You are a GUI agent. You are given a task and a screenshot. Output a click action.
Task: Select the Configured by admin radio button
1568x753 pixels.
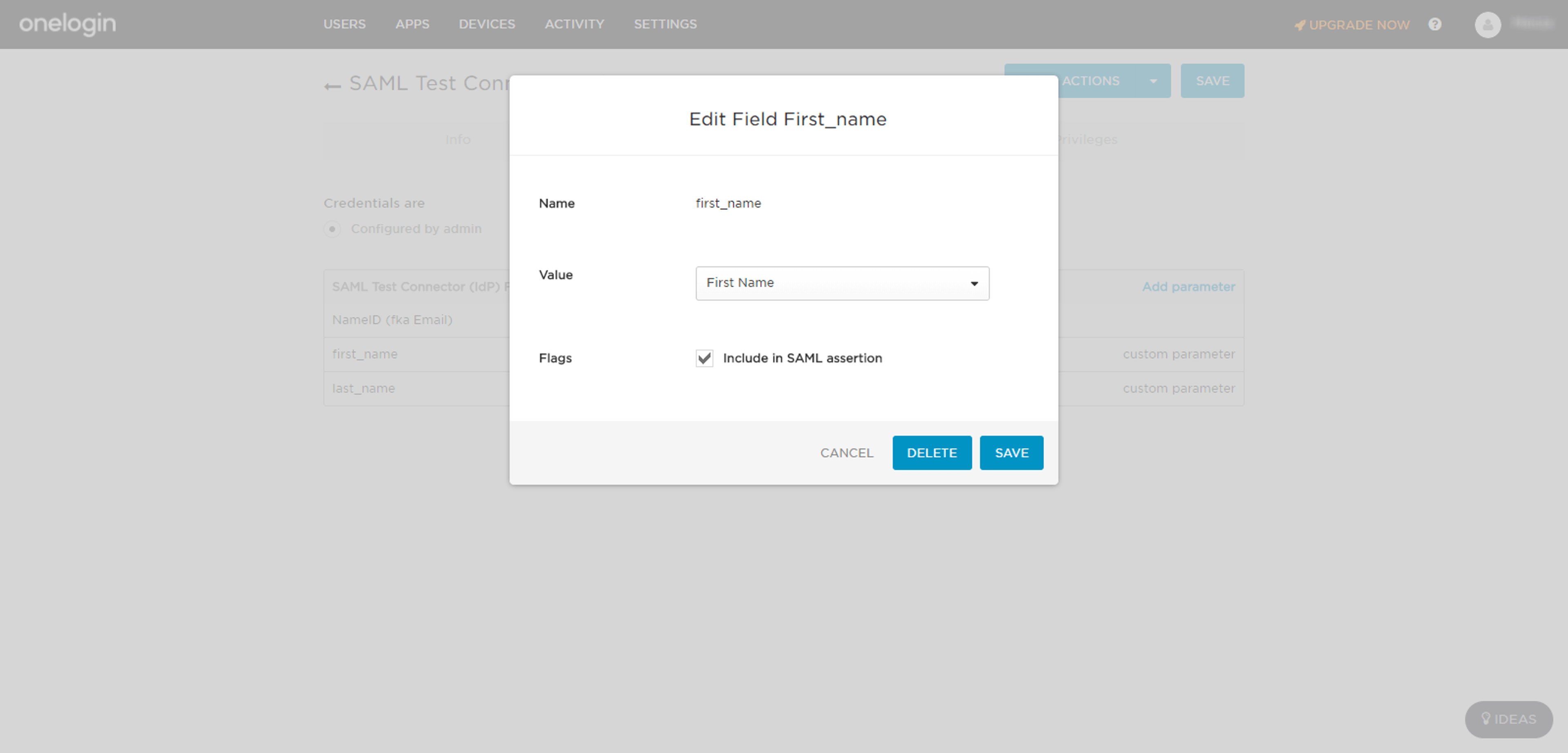[332, 229]
